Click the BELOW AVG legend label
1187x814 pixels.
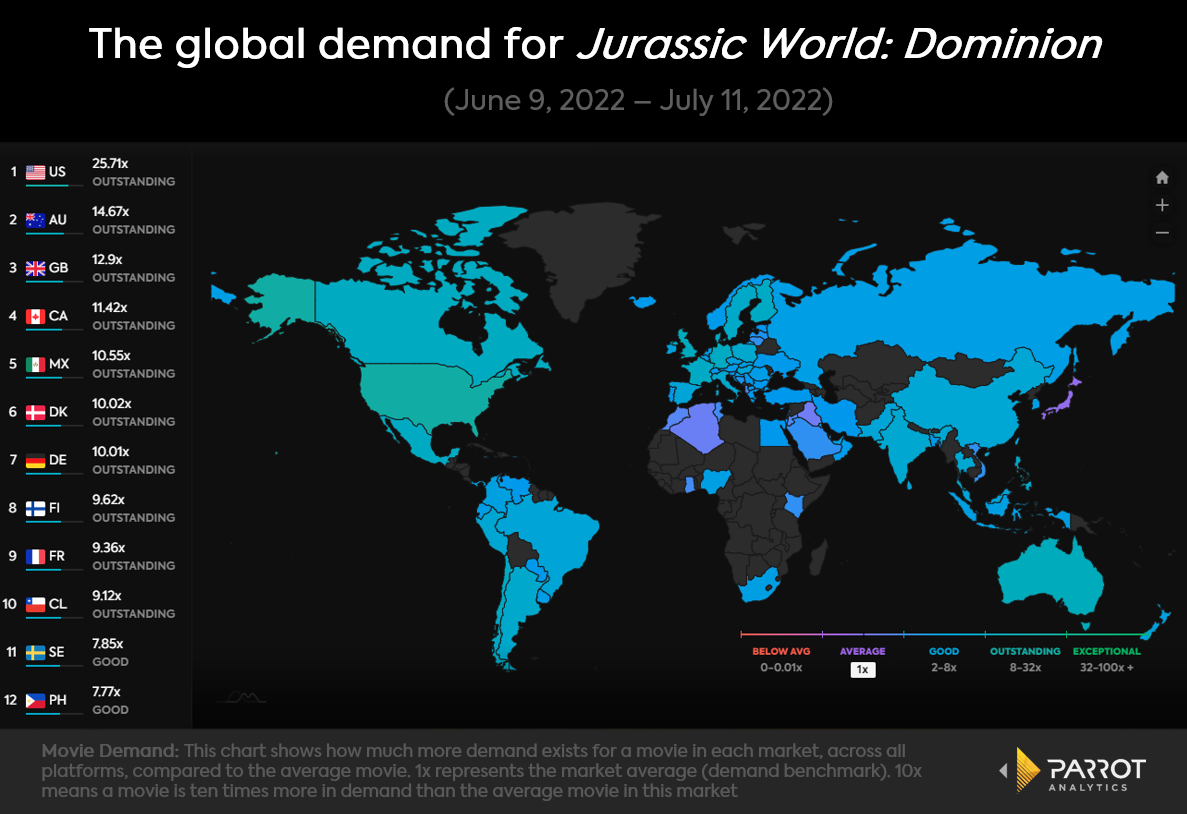click(x=781, y=651)
